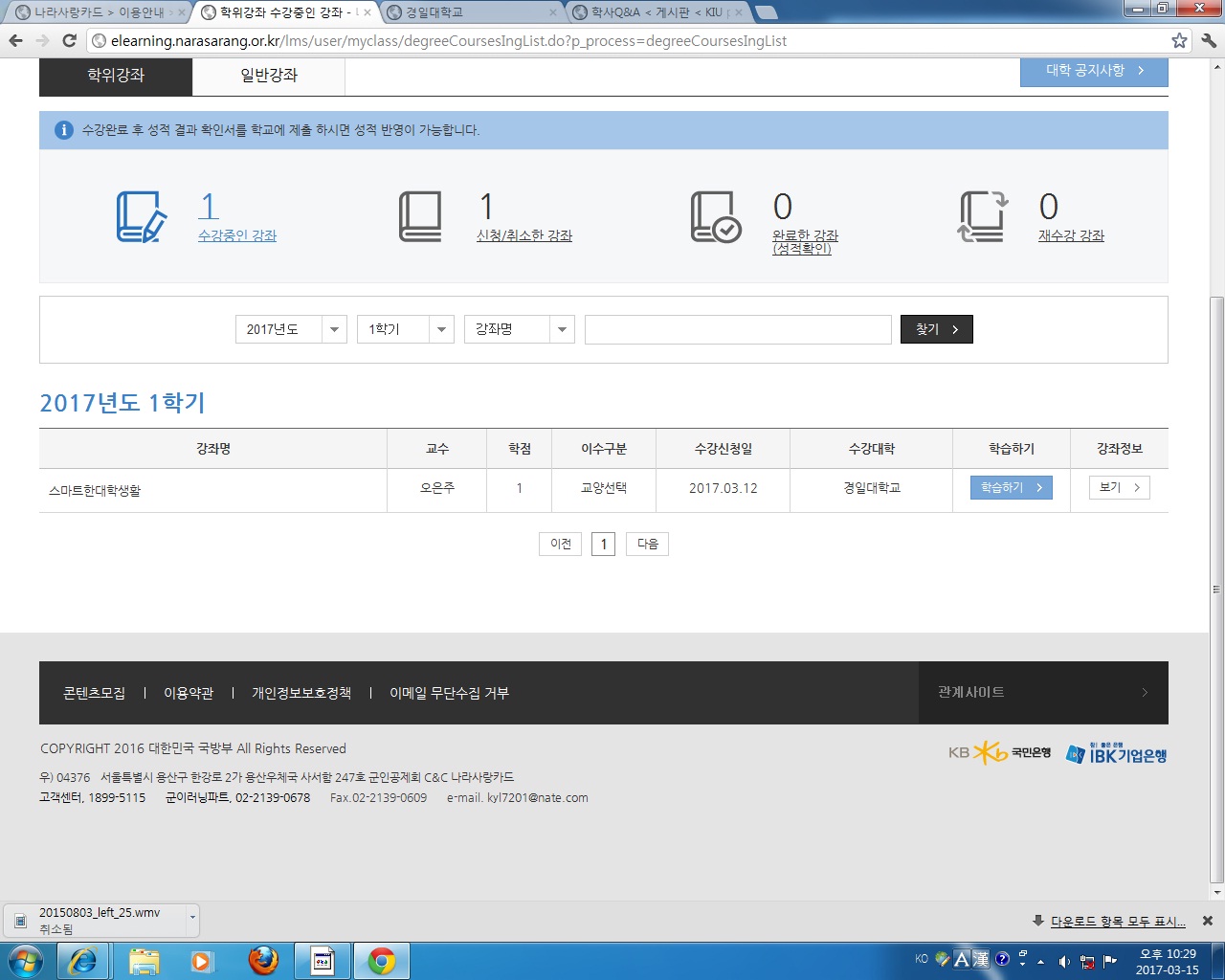
Task: Open 재수강 강좌 link
Action: tap(1071, 235)
